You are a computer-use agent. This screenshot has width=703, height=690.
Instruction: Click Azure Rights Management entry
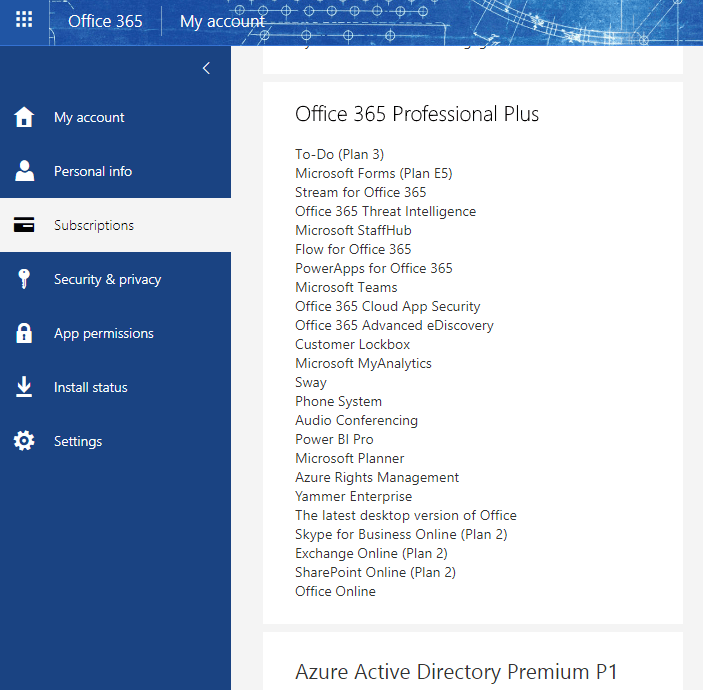point(377,477)
